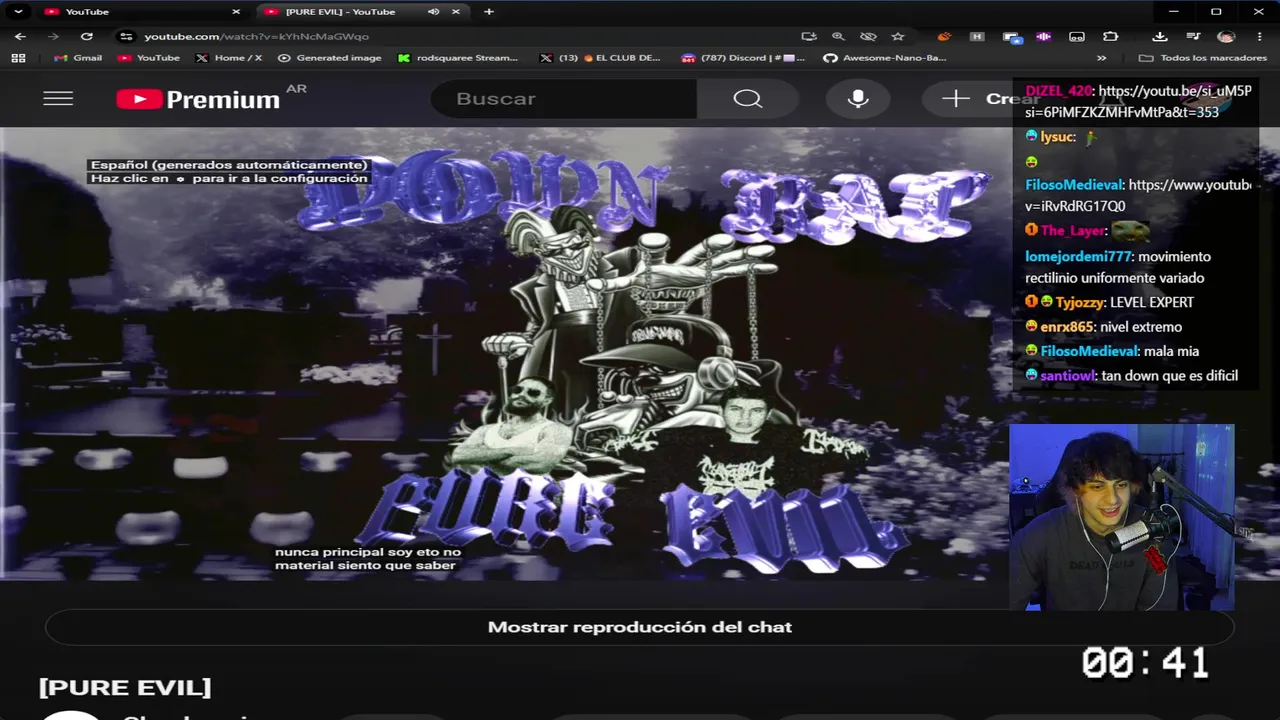Screen dimensions: 1280x720
Task: Open the zoom magnifier in address bar
Action: [x=838, y=36]
